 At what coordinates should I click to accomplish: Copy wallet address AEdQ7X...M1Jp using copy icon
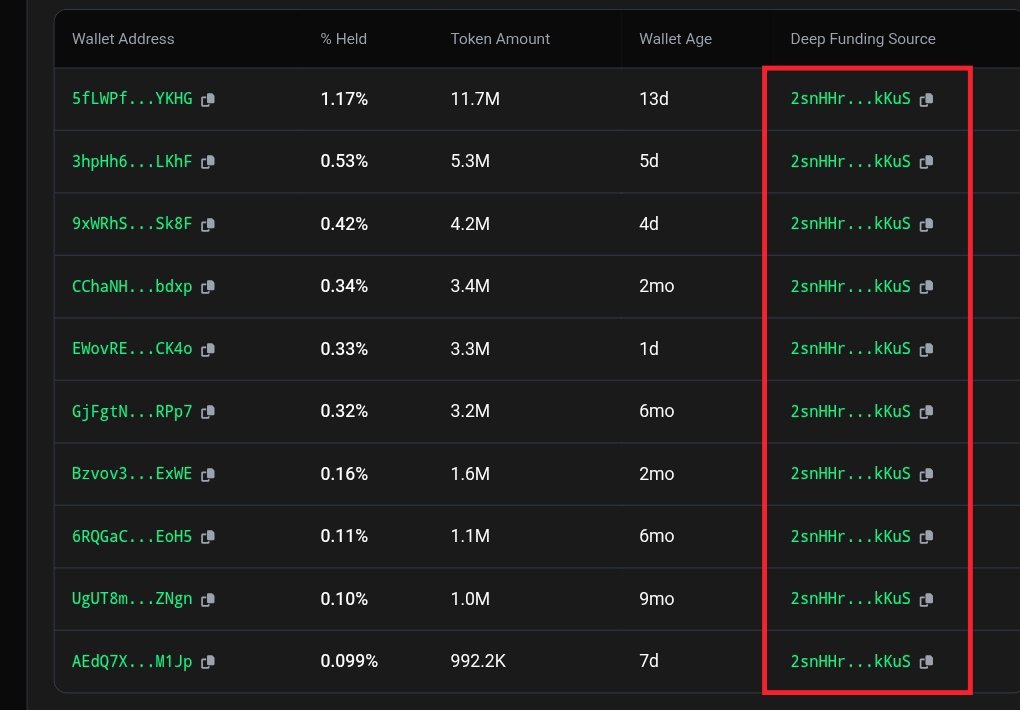click(208, 661)
